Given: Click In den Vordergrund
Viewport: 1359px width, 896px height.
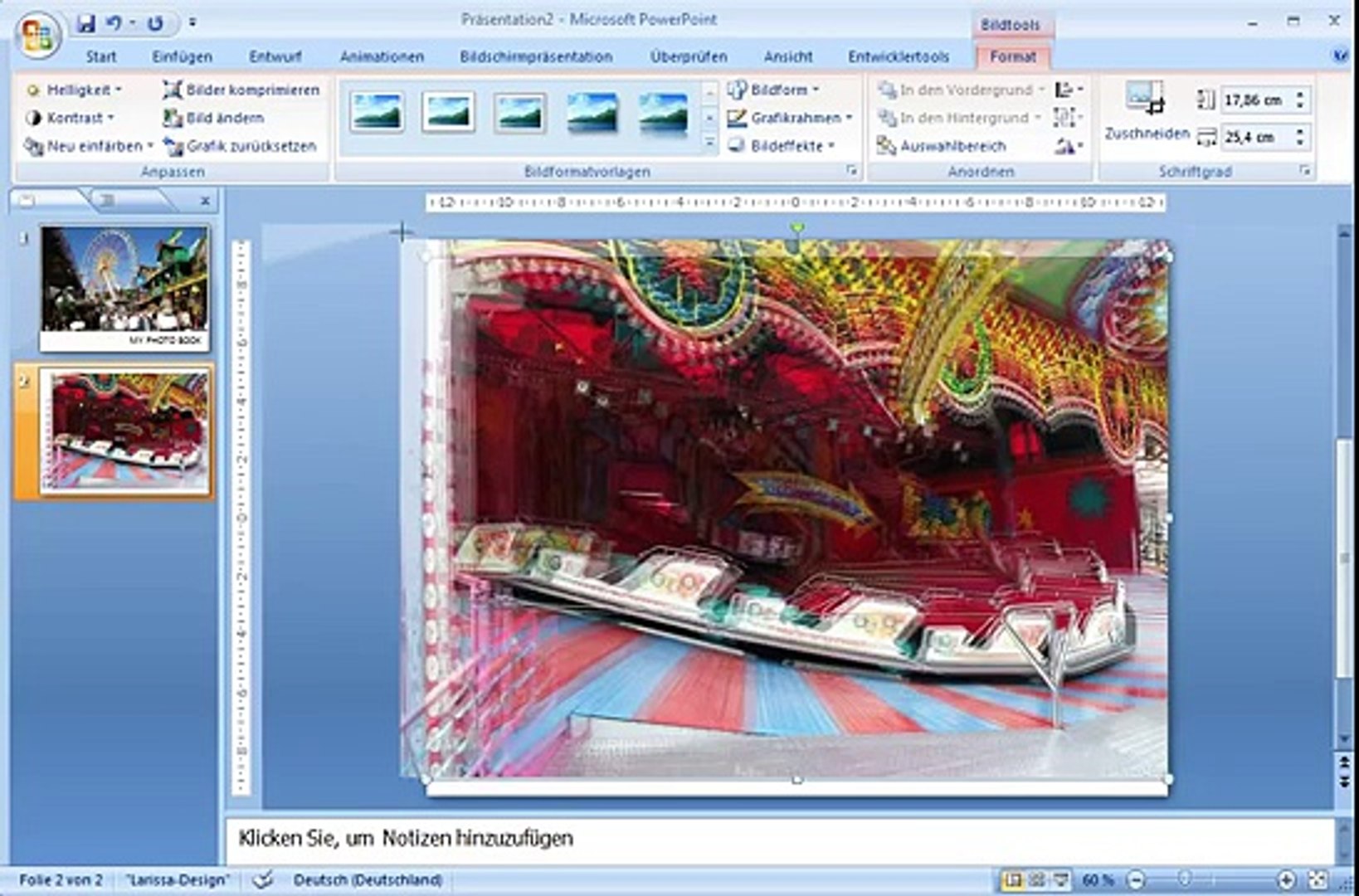Looking at the screenshot, I should tap(961, 90).
